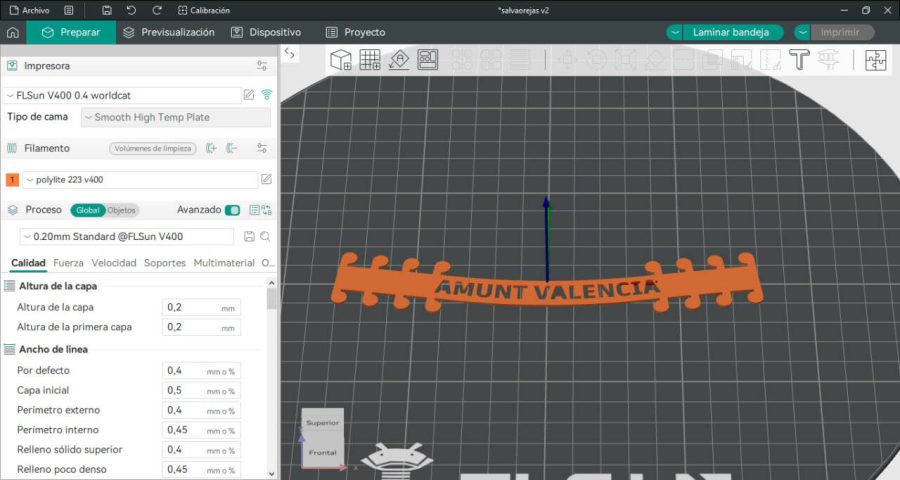Open the Assembly view puzzle icon
Image resolution: width=900 pixels, height=480 pixels.
(x=875, y=60)
